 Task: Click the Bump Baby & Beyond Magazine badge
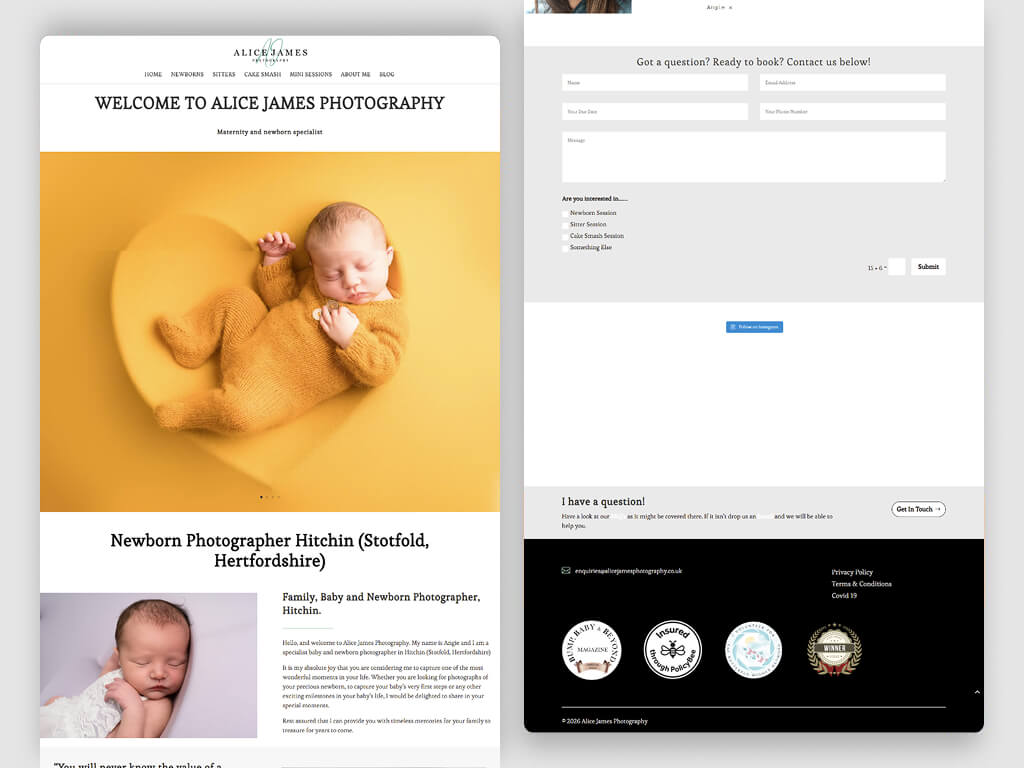592,650
